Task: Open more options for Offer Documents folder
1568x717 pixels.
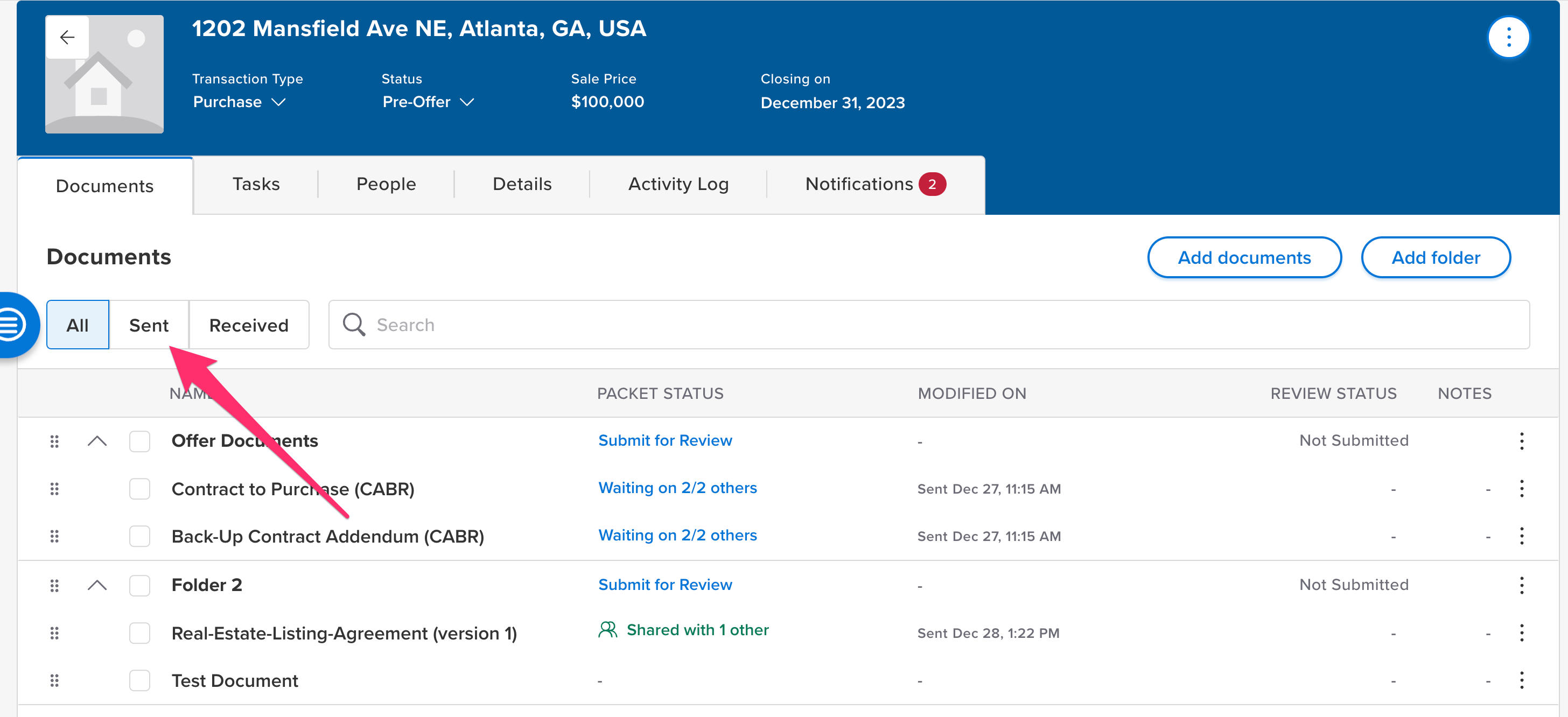Action: coord(1521,441)
